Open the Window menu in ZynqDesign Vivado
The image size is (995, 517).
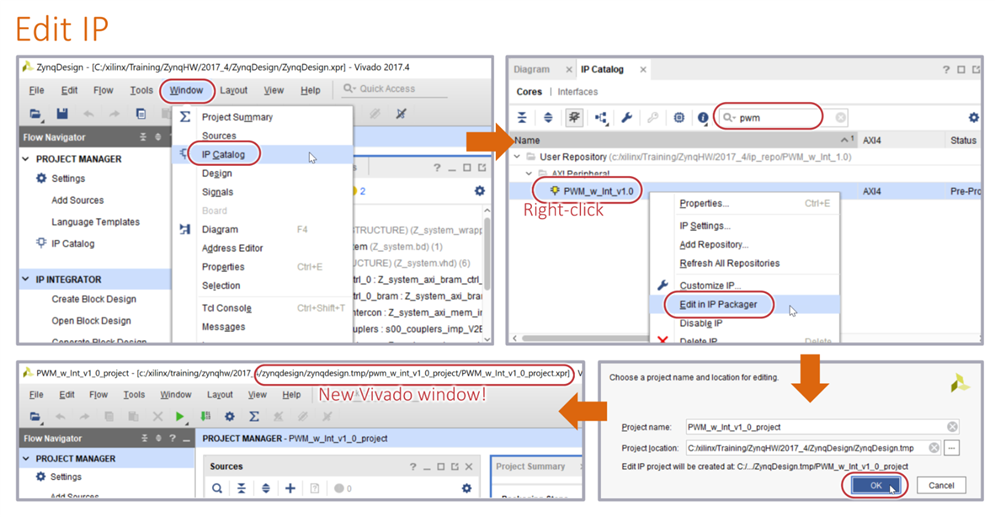point(186,90)
